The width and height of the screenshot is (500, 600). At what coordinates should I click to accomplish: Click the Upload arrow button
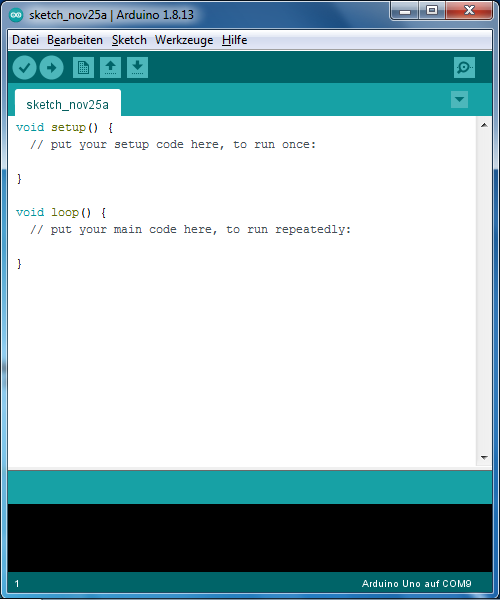coord(52,68)
